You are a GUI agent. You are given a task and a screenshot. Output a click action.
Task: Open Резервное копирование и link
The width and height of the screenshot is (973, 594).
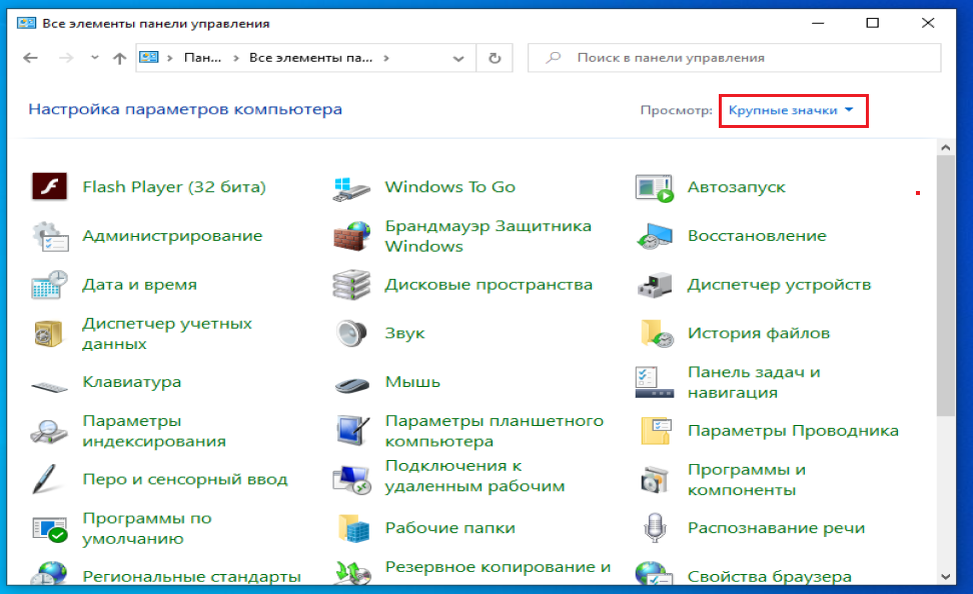tap(498, 567)
